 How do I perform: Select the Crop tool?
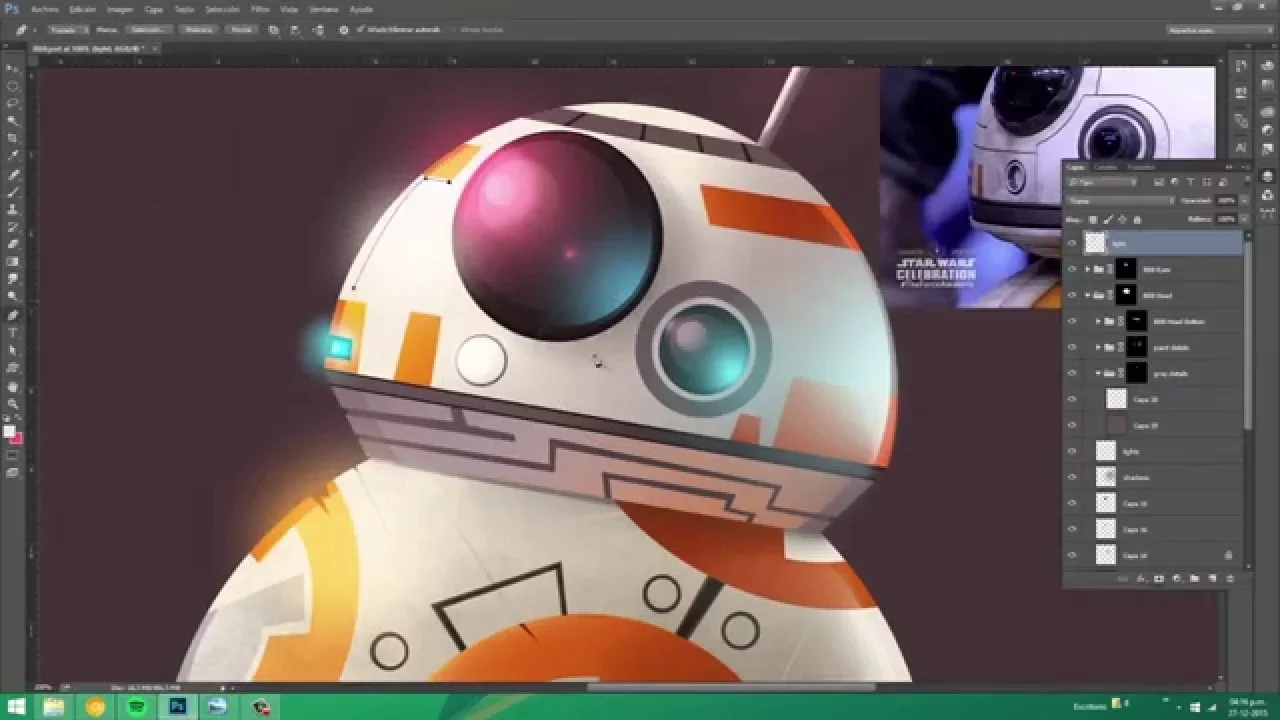point(13,138)
